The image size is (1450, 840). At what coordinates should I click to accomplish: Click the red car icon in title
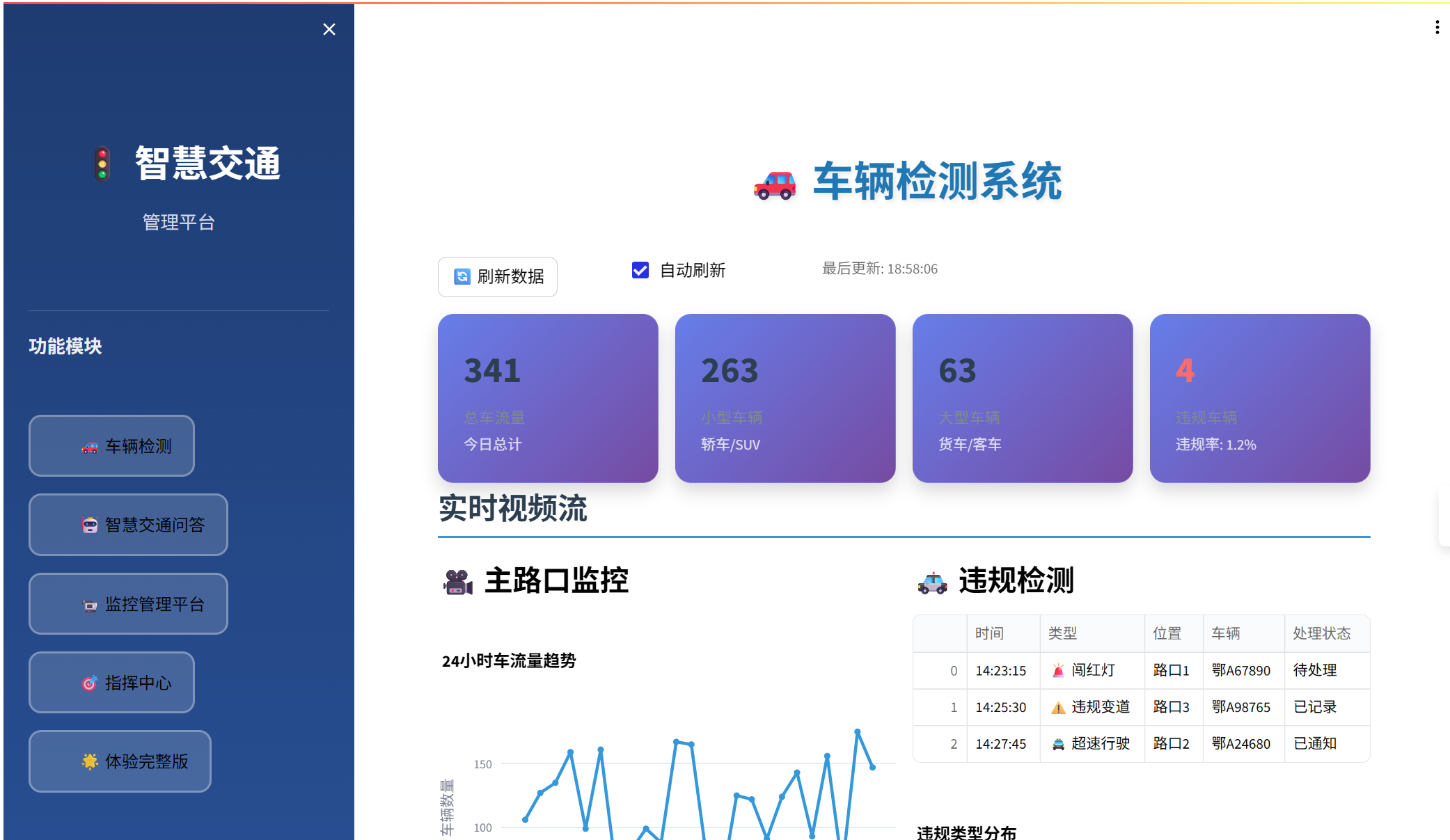[775, 184]
